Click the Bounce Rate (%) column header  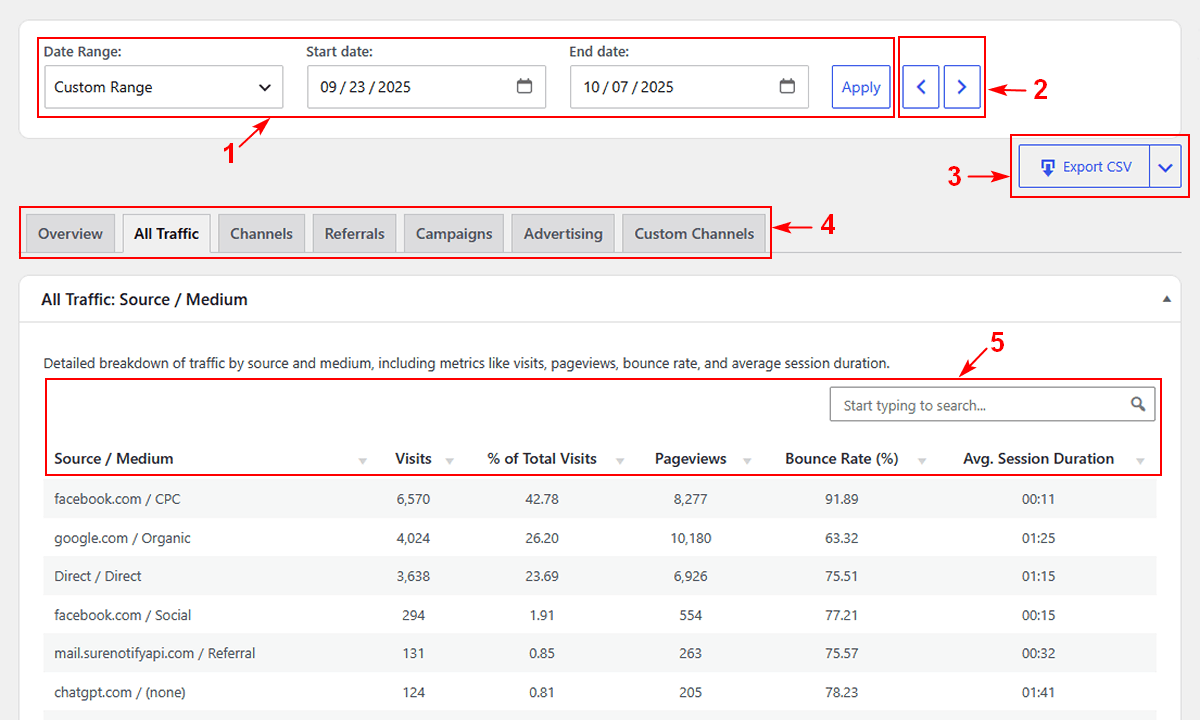[x=842, y=459]
